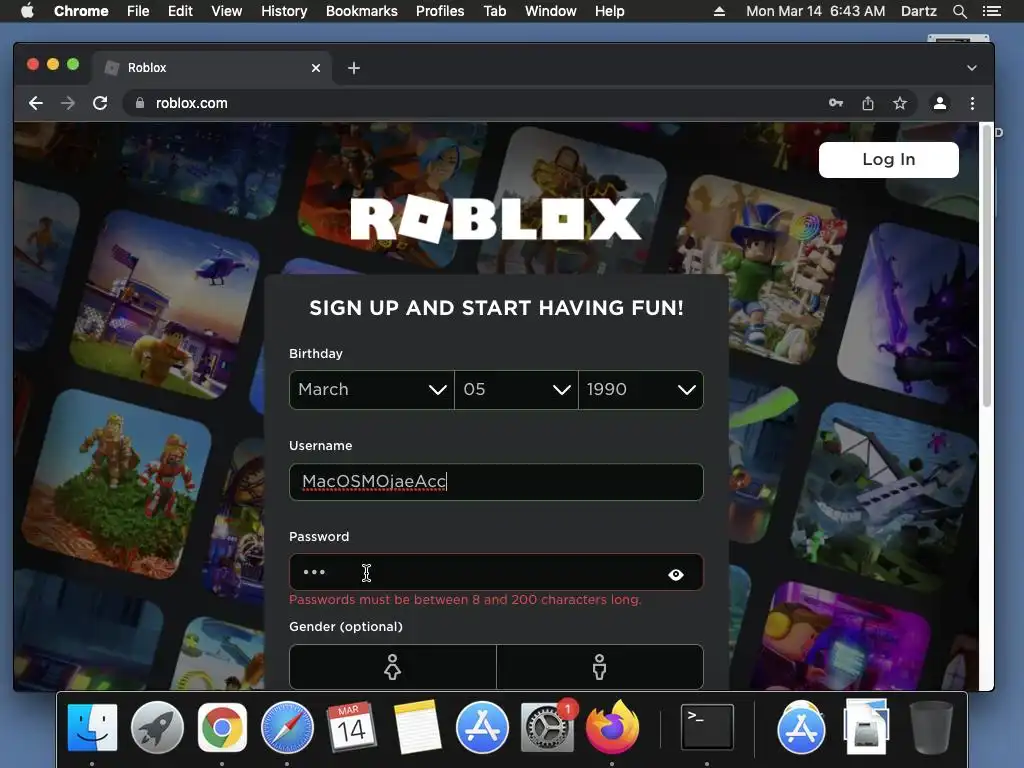Open Finder from the Dock
This screenshot has width=1024, height=768.
[92, 728]
